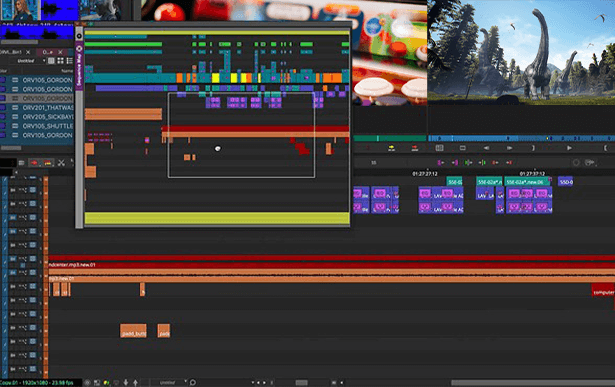This screenshot has height=387, width=615.
Task: Open the Untitled timeline view dropdown at the bottom
Action: pos(170,382)
